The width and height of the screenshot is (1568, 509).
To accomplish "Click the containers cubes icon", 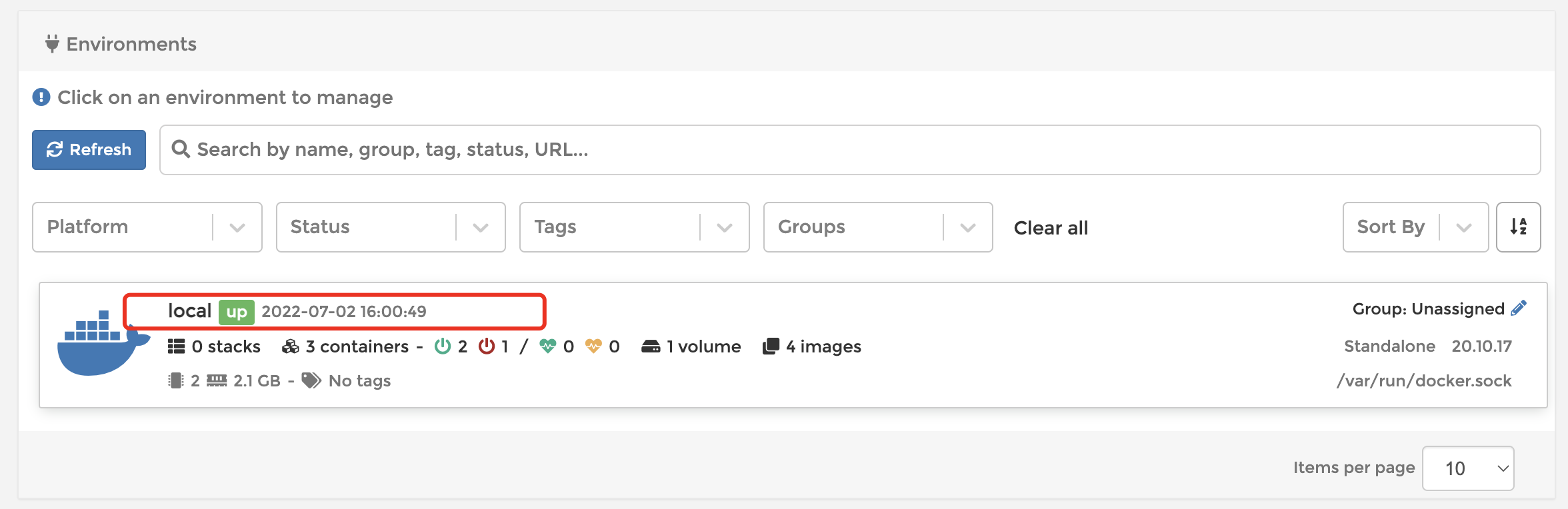I will pyautogui.click(x=291, y=346).
